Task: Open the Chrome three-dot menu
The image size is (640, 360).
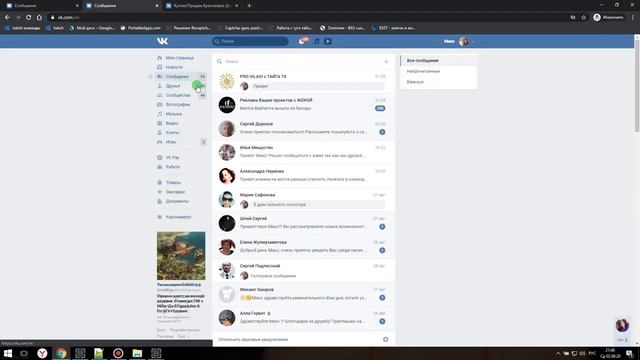Action: [633, 18]
